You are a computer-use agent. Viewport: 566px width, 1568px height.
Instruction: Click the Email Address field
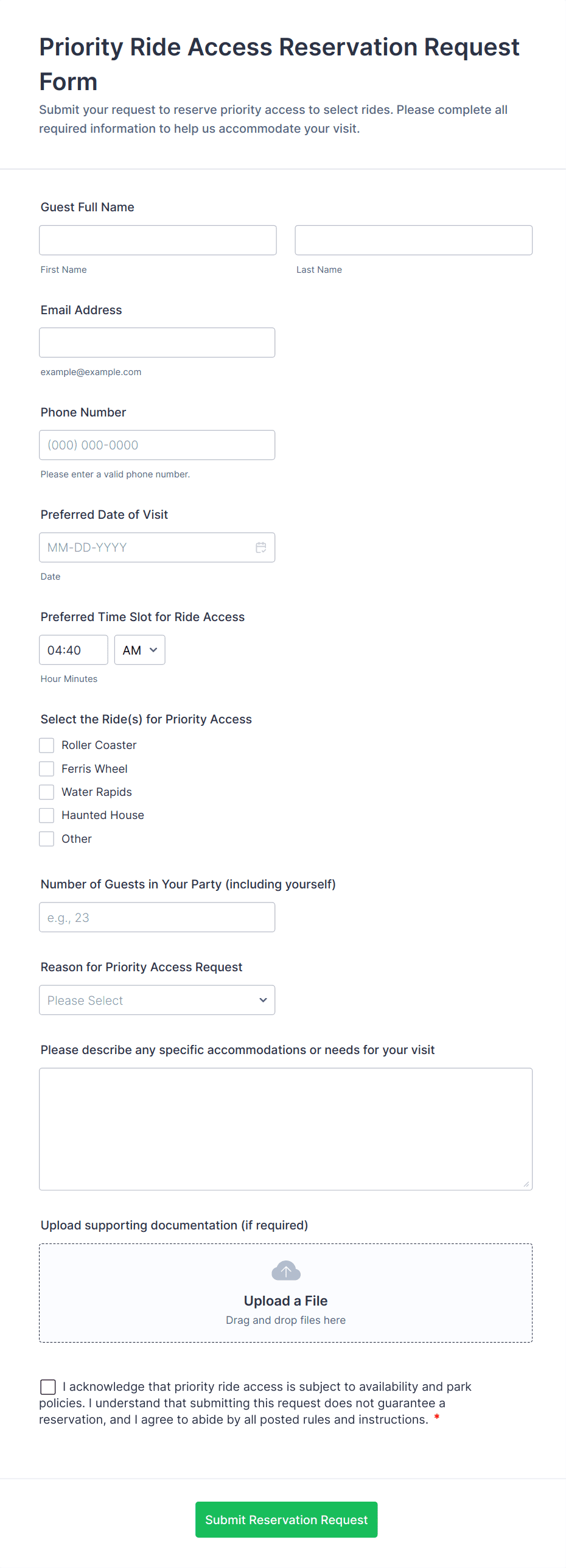point(157,343)
